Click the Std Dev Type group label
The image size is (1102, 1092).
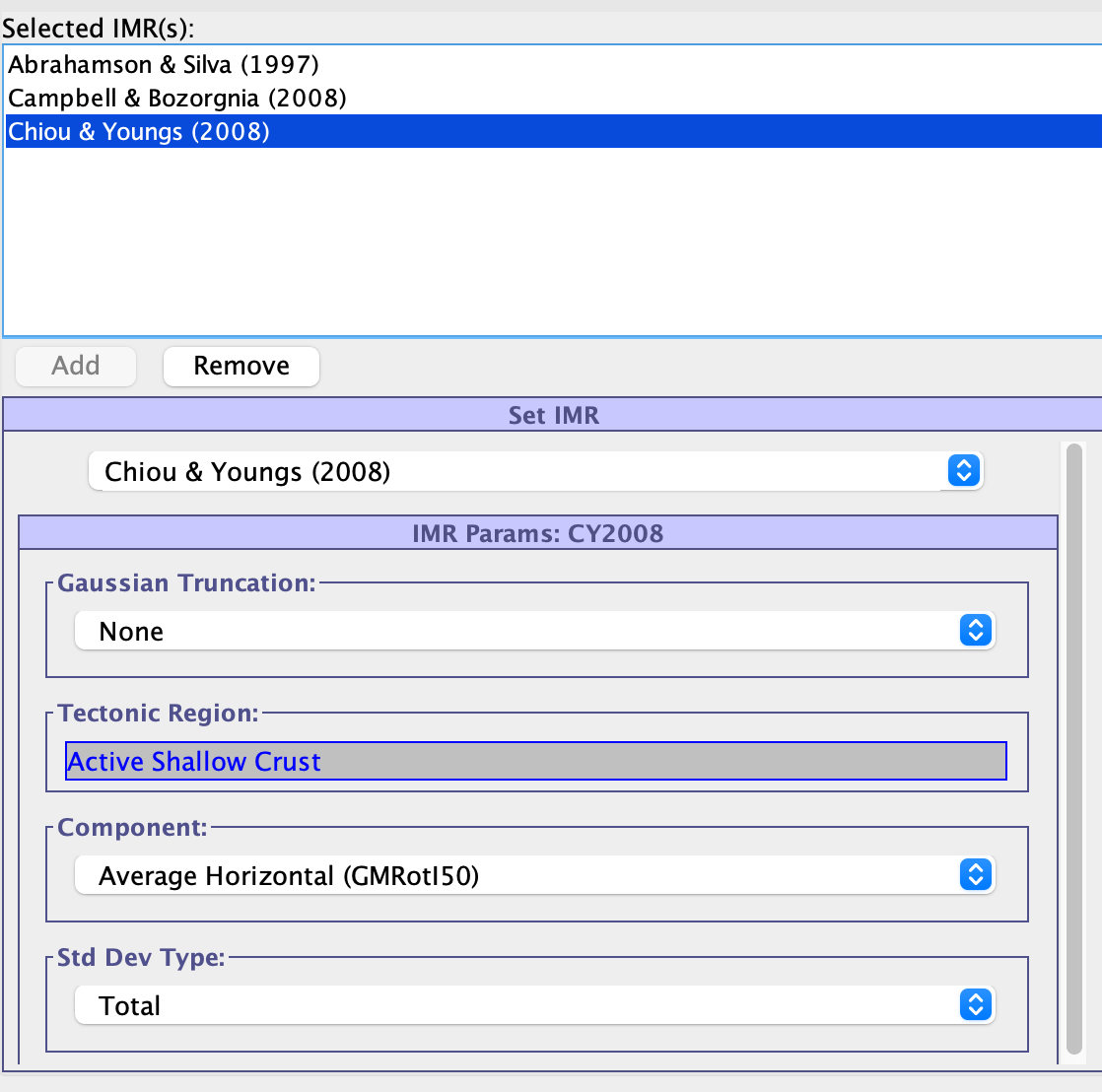tap(141, 958)
